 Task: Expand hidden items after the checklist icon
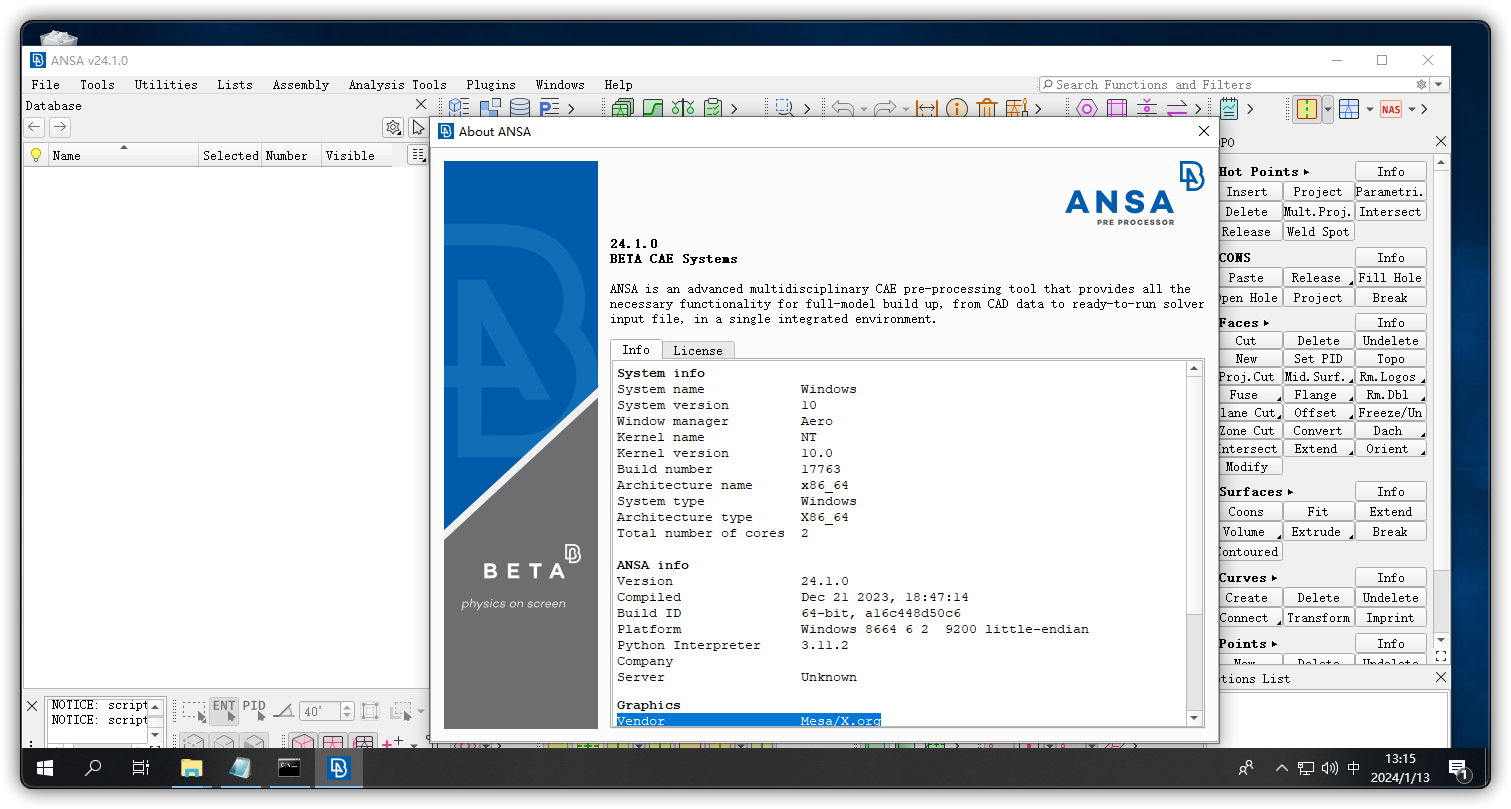pos(734,109)
